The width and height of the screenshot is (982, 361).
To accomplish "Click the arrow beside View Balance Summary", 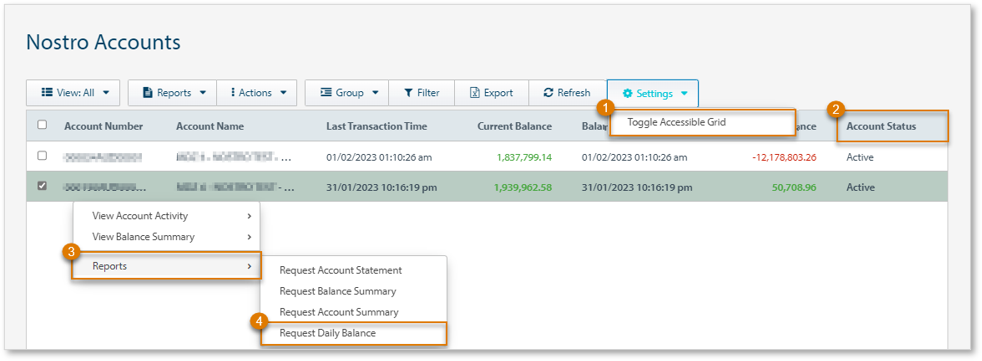I will pyautogui.click(x=249, y=237).
